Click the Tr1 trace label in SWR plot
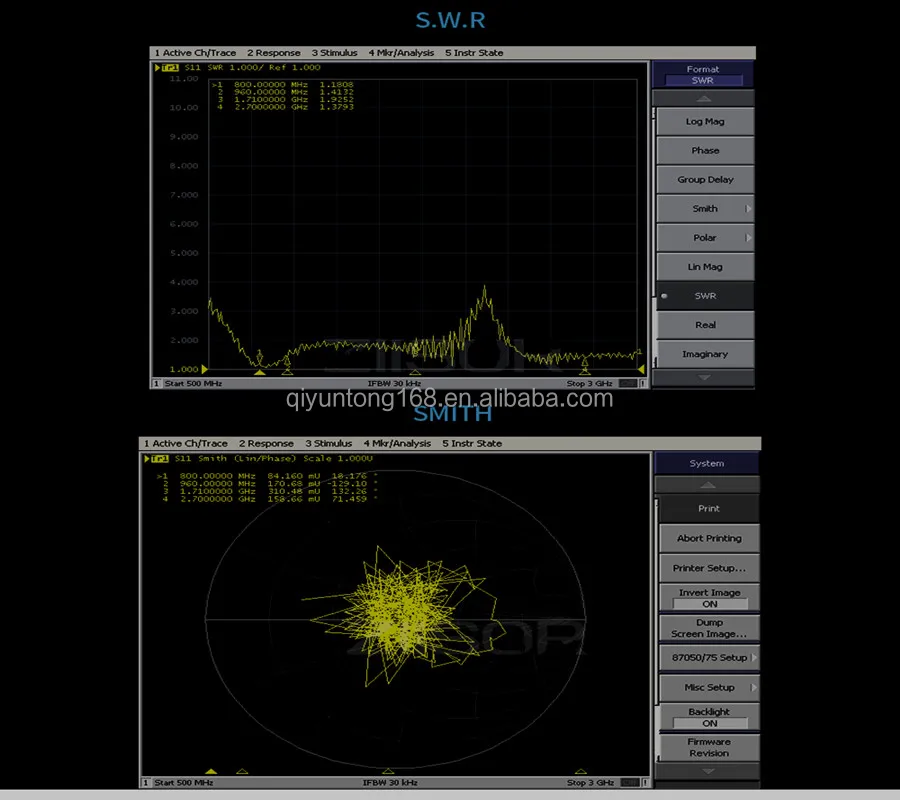Image resolution: width=900 pixels, height=800 pixels. coord(170,68)
